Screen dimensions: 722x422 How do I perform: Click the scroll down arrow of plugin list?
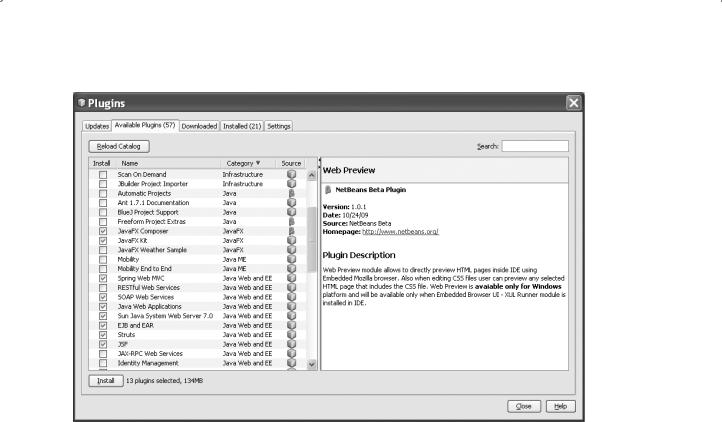312,364
